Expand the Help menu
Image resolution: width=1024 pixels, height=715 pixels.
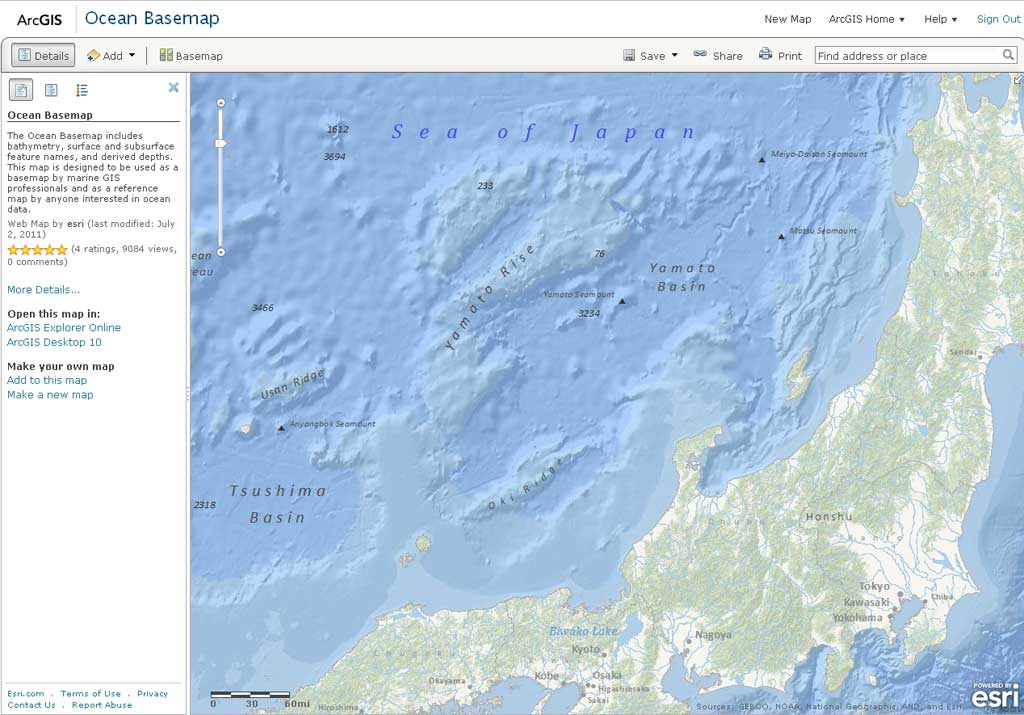940,19
